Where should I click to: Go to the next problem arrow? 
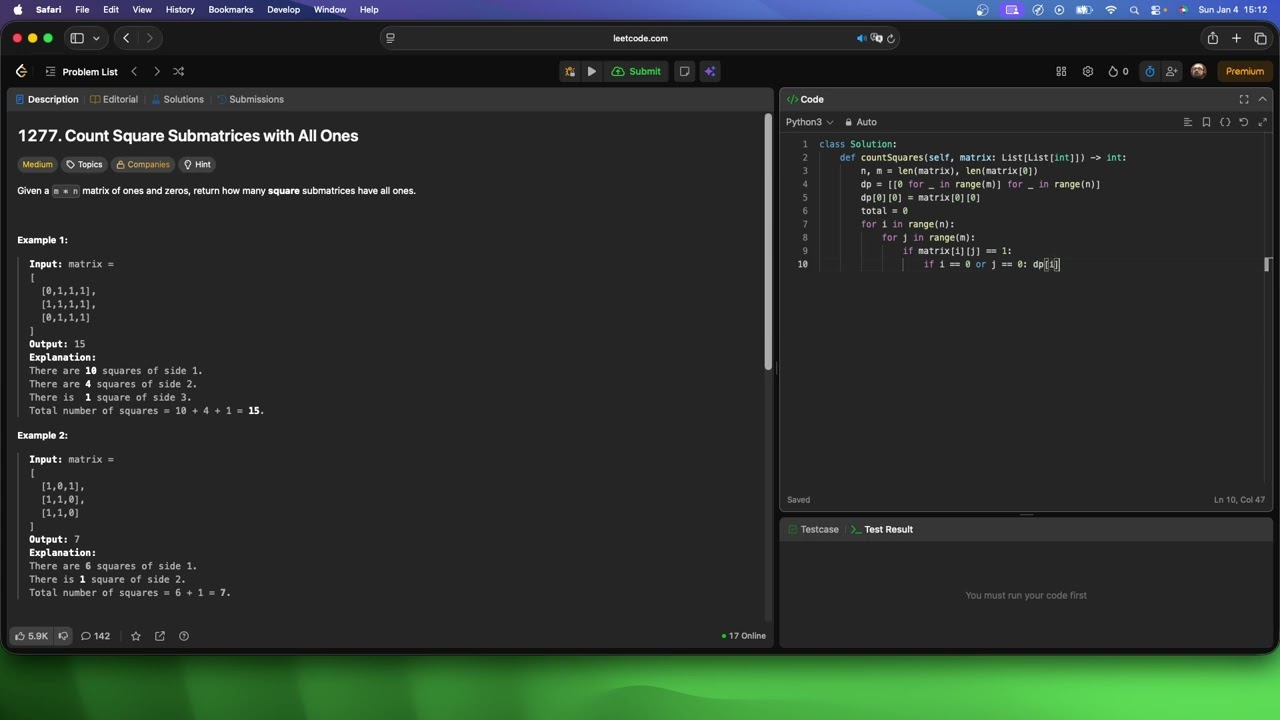[x=156, y=71]
